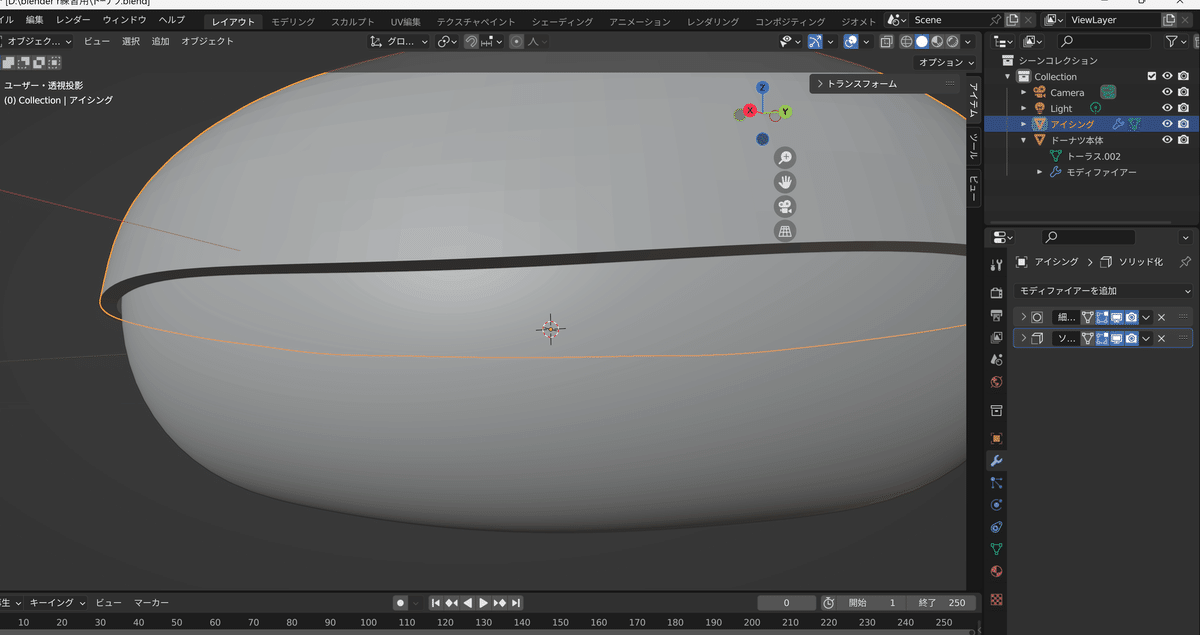Hide Camera in viewport via eye icon

[1167, 92]
